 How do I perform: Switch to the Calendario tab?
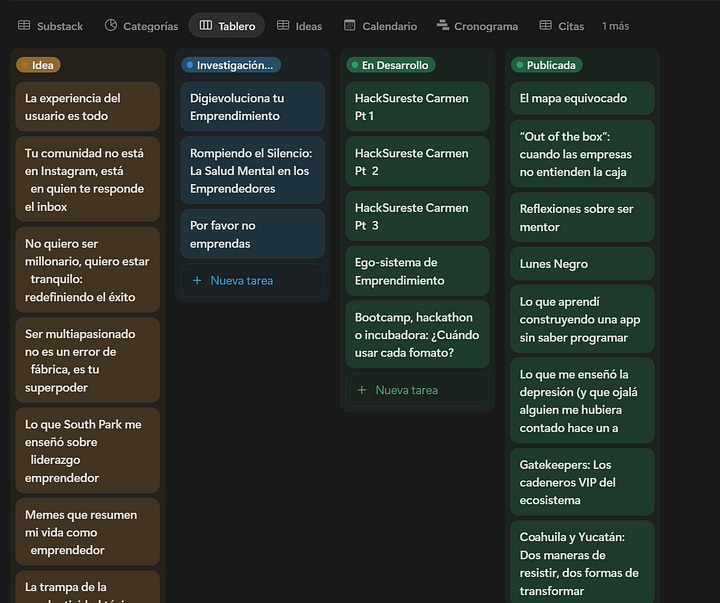coord(381,26)
